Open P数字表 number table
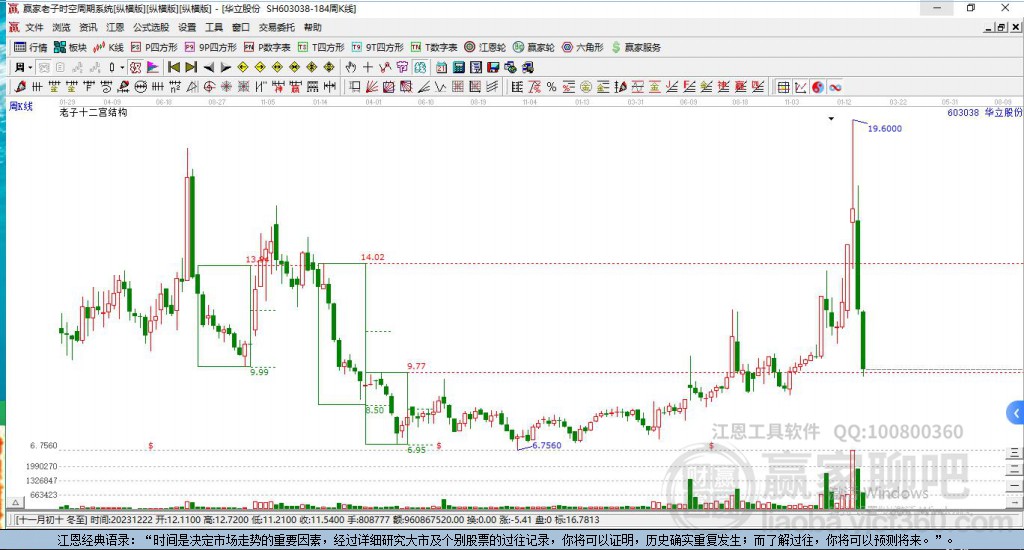Screen dimensions: 1024x550 [x=267, y=47]
